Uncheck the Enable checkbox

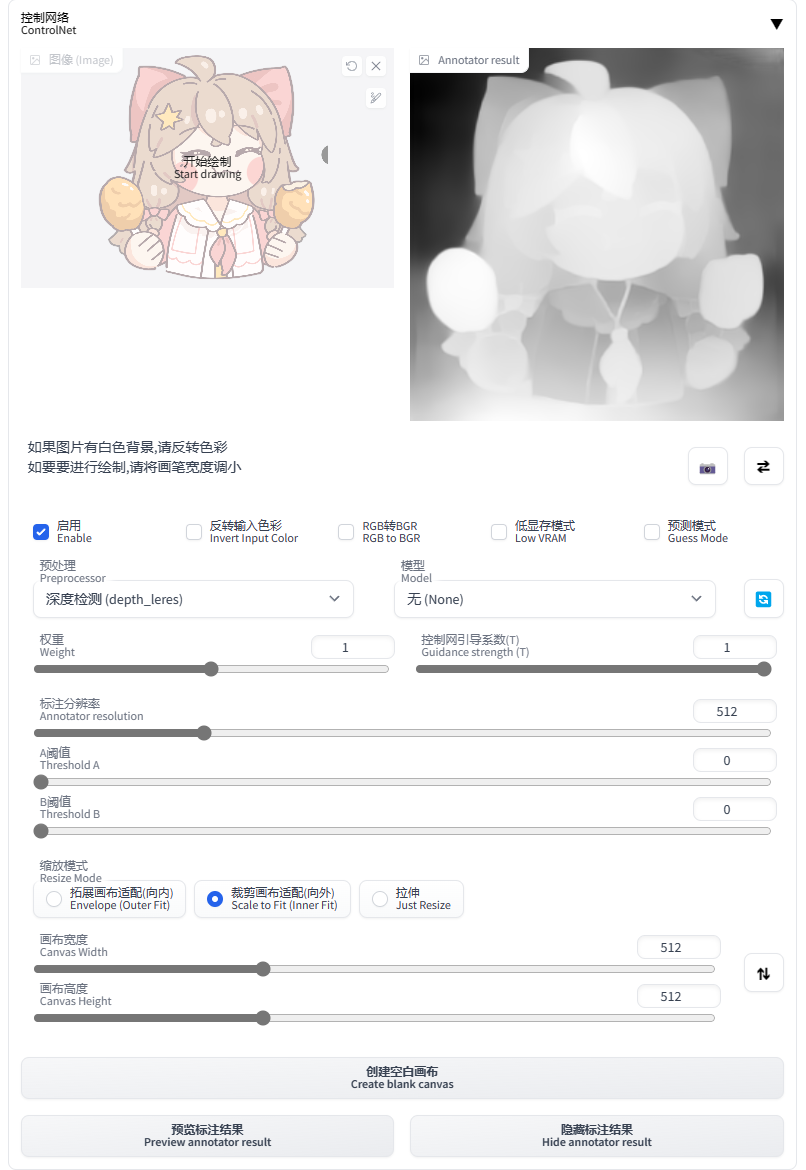click(41, 532)
